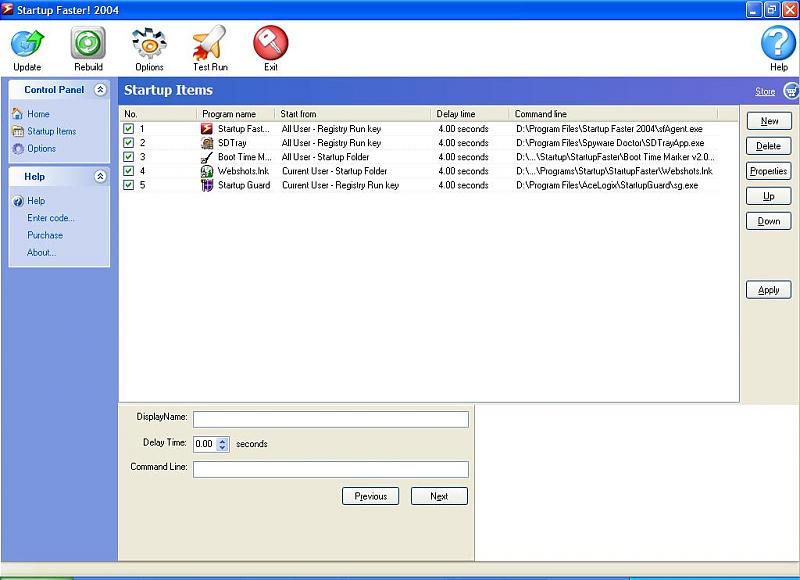The height and width of the screenshot is (580, 800).
Task: Select the sfAgent.exe command line text
Action: tap(609, 129)
